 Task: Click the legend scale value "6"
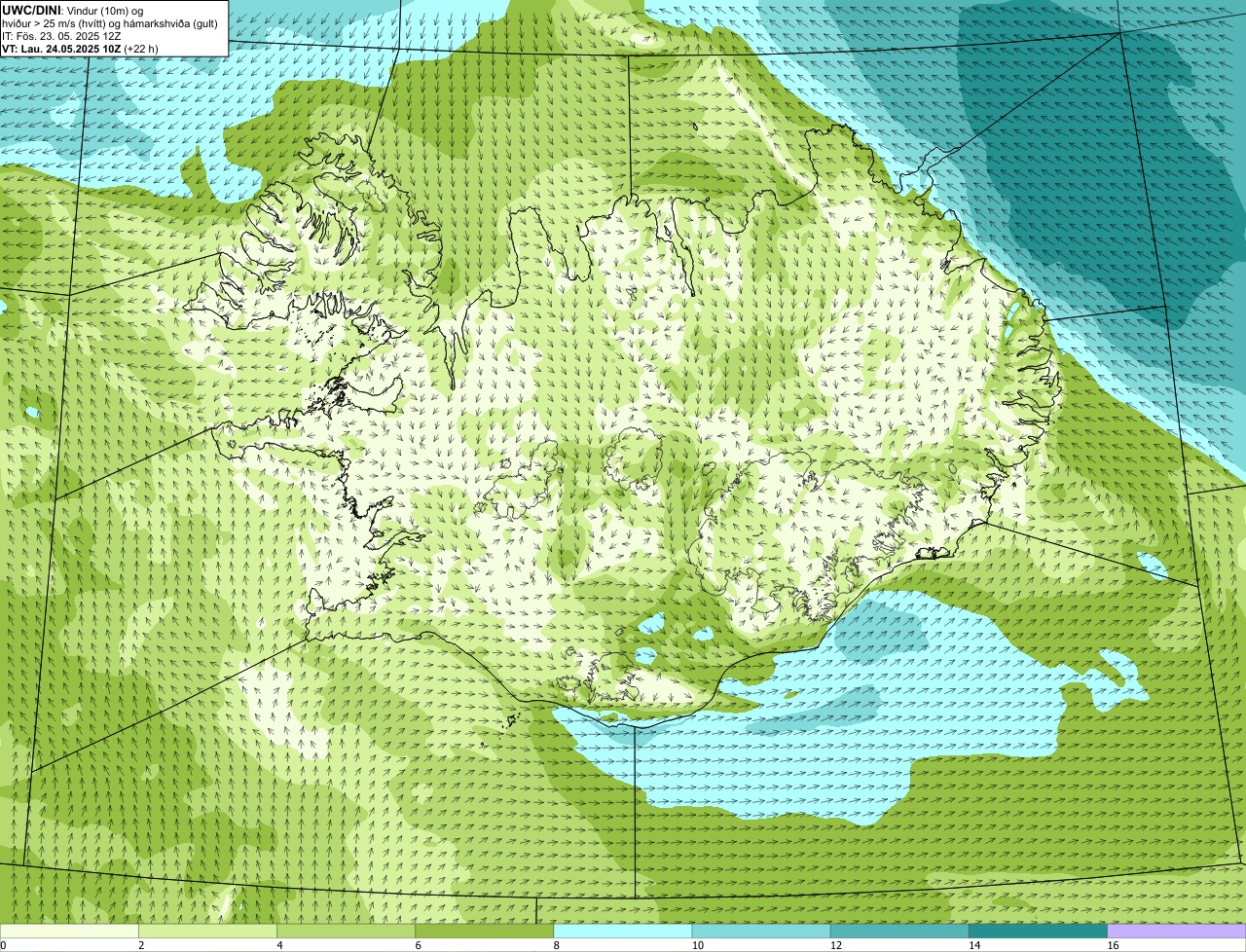click(x=418, y=945)
